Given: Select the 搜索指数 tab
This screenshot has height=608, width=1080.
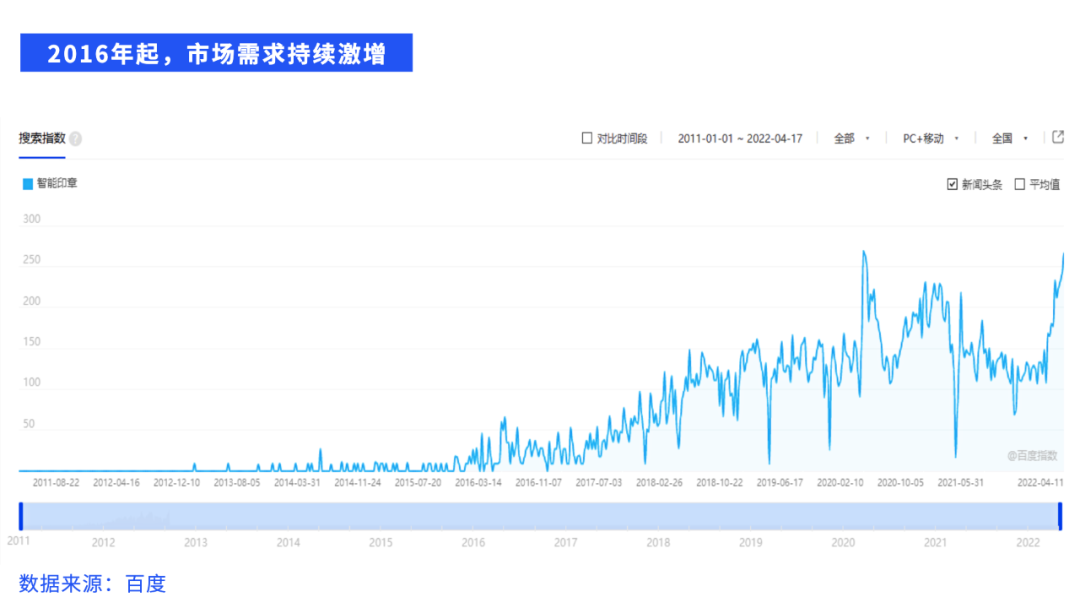Looking at the screenshot, I should (42, 139).
